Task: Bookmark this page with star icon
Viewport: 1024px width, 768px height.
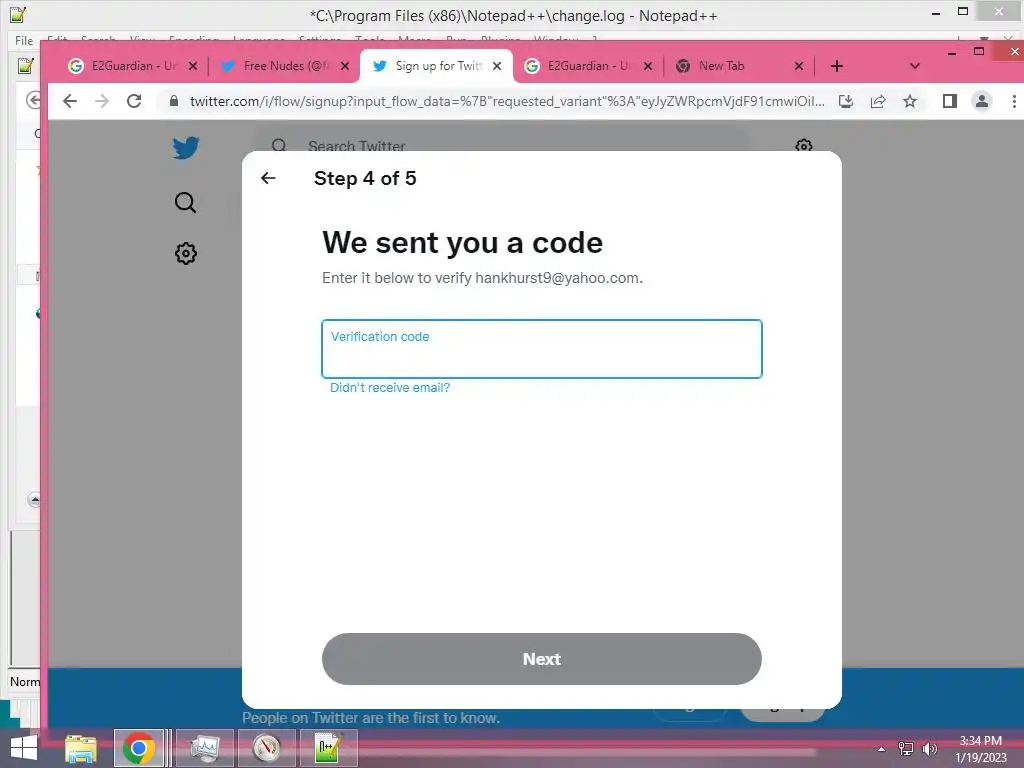Action: 910,101
